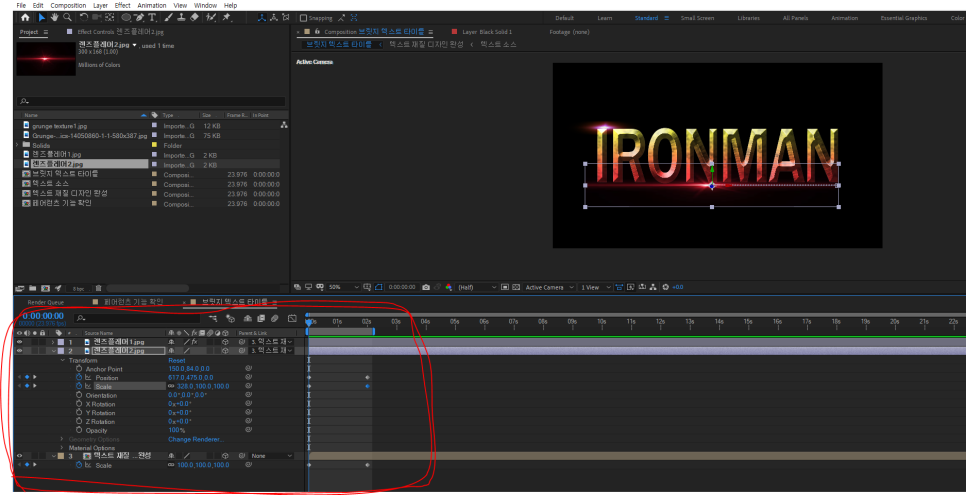Screen dimensions: 966x495
Task: Click the Position end keyframe at 02s
Action: [367, 377]
